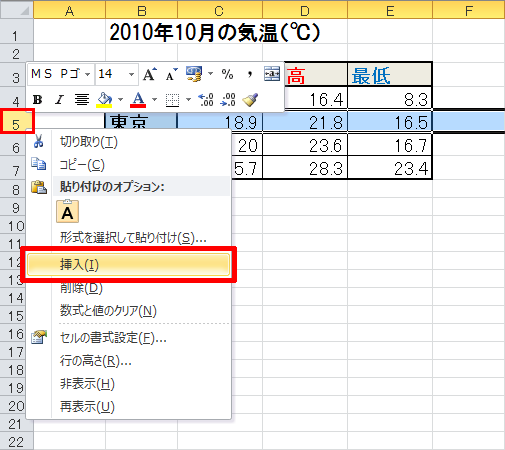Select the Keep Text Only paste option icon
Viewport: 505px width, 450px height.
click(x=67, y=211)
